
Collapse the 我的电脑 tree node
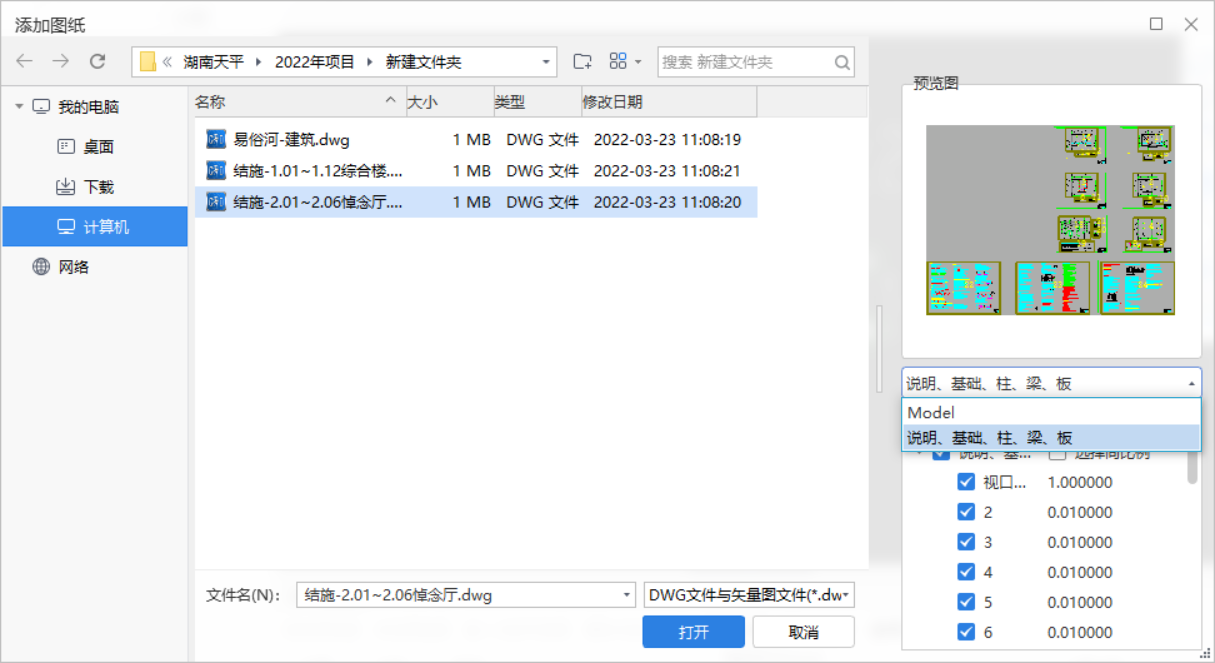(19, 106)
